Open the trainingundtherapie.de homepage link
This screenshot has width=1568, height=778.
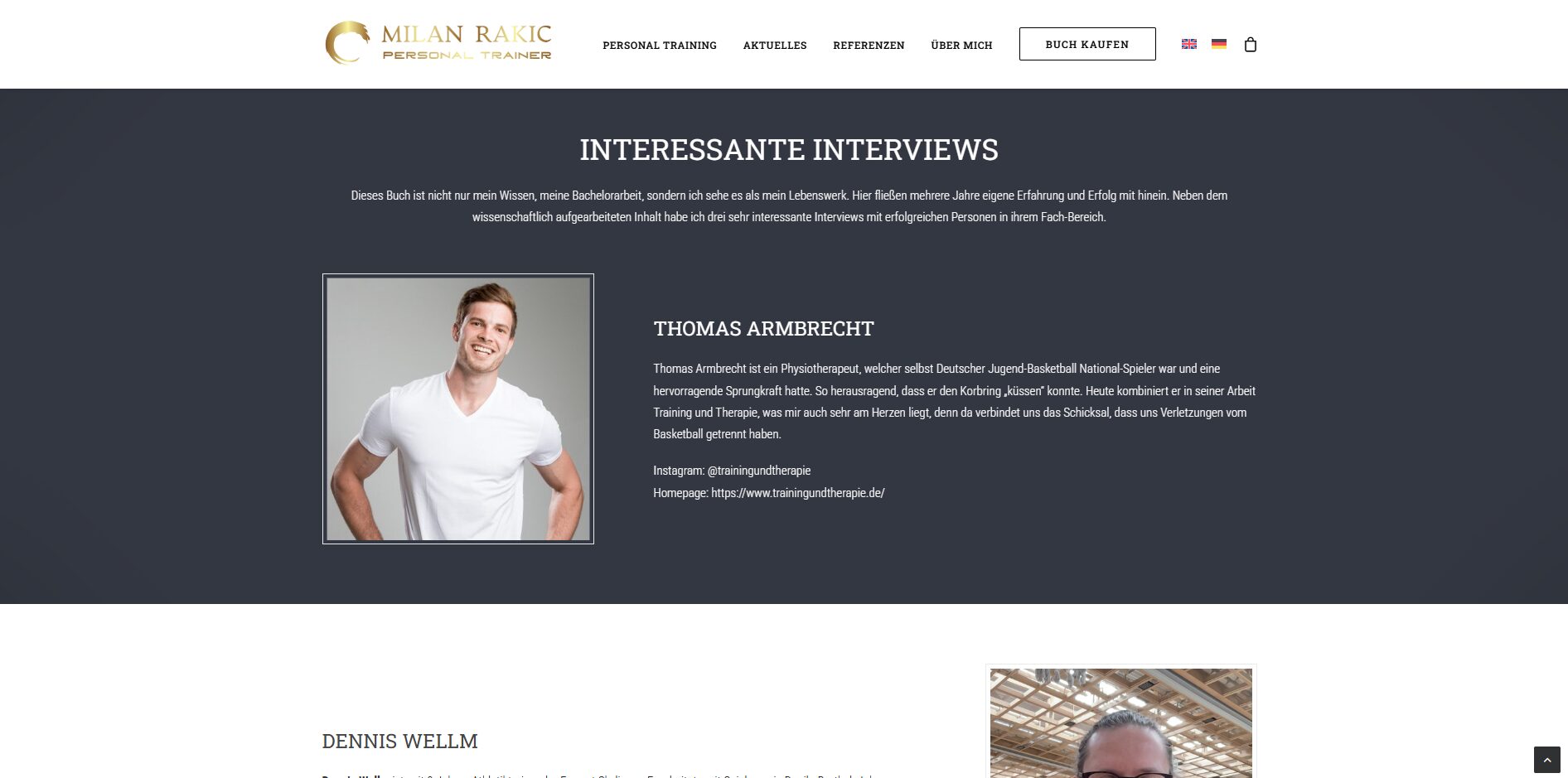pyautogui.click(x=797, y=493)
